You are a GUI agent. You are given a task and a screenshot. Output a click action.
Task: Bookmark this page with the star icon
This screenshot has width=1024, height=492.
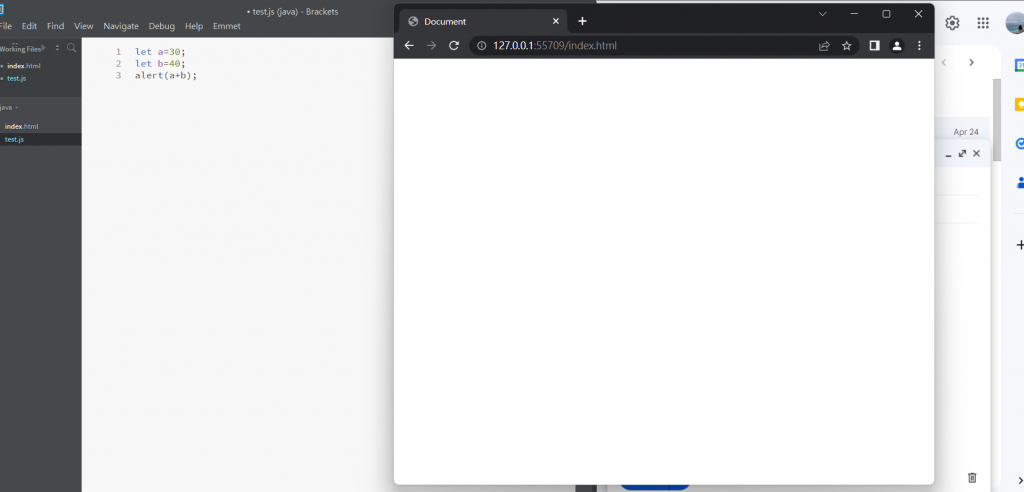846,46
